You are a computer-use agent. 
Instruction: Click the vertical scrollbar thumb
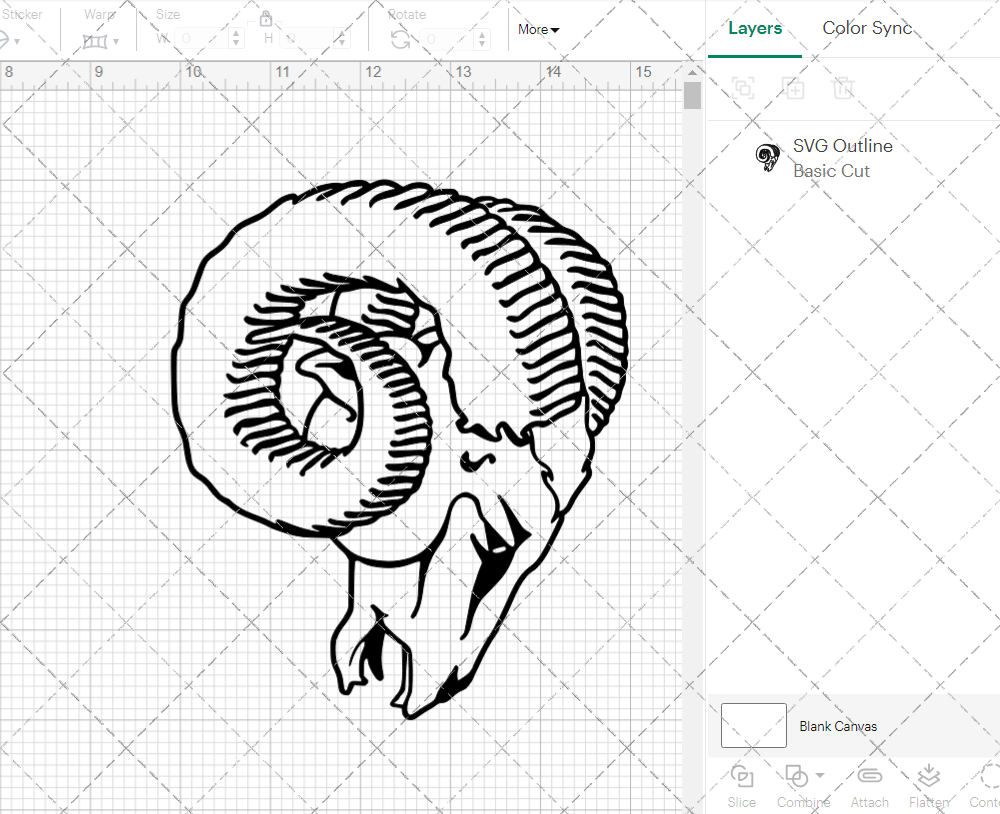tap(693, 96)
